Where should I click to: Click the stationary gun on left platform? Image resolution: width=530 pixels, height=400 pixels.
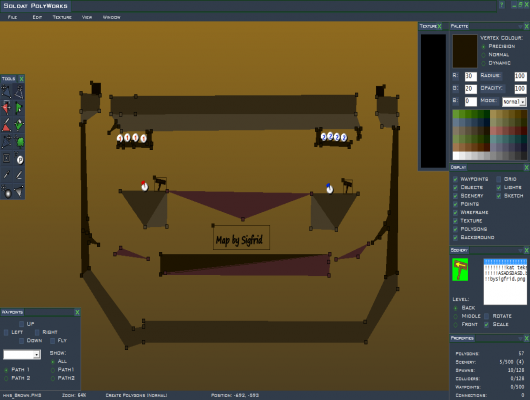[x=160, y=183]
